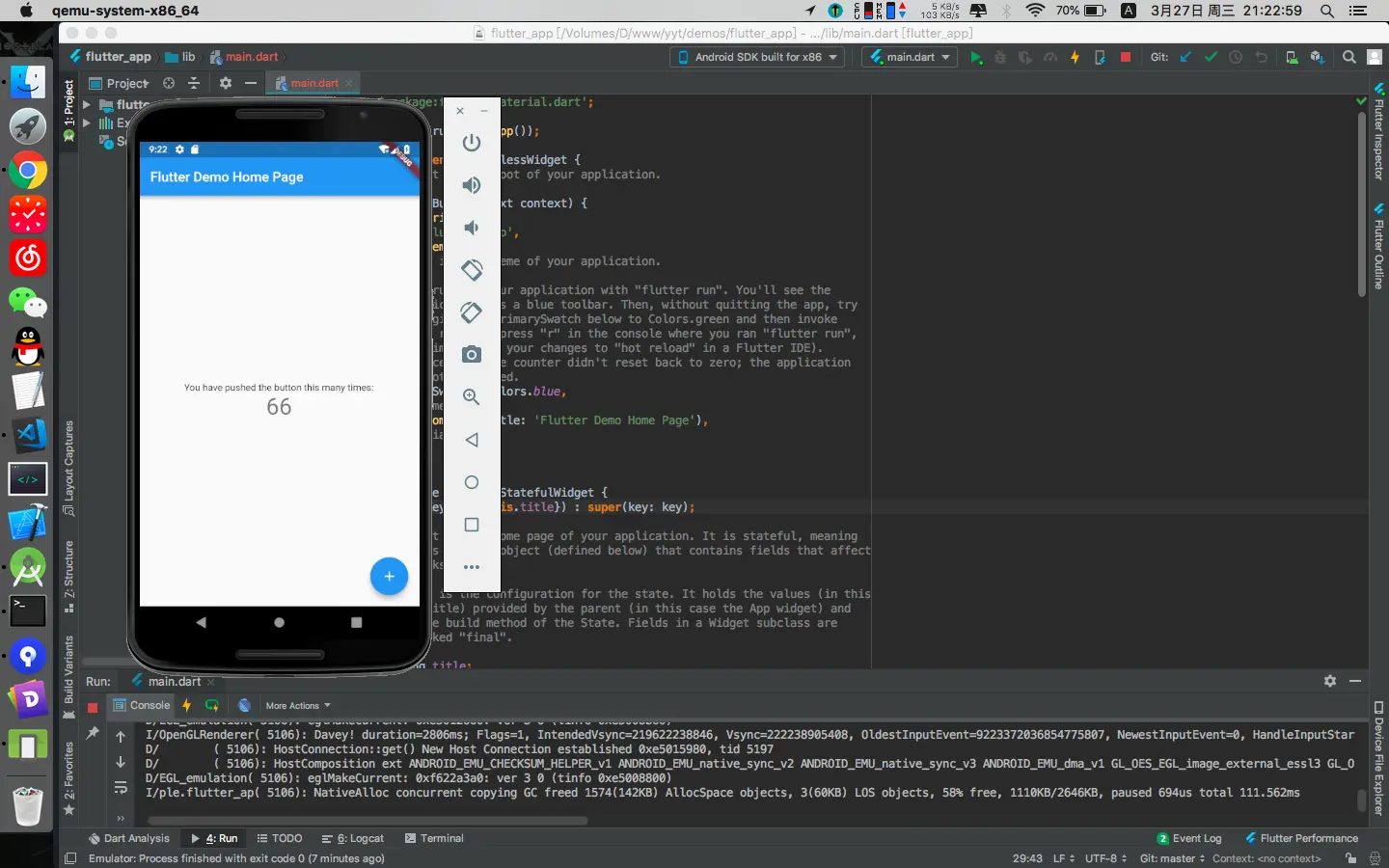Viewport: 1389px width, 868px height.
Task: Click red Stop button in top toolbar
Action: click(x=1125, y=58)
